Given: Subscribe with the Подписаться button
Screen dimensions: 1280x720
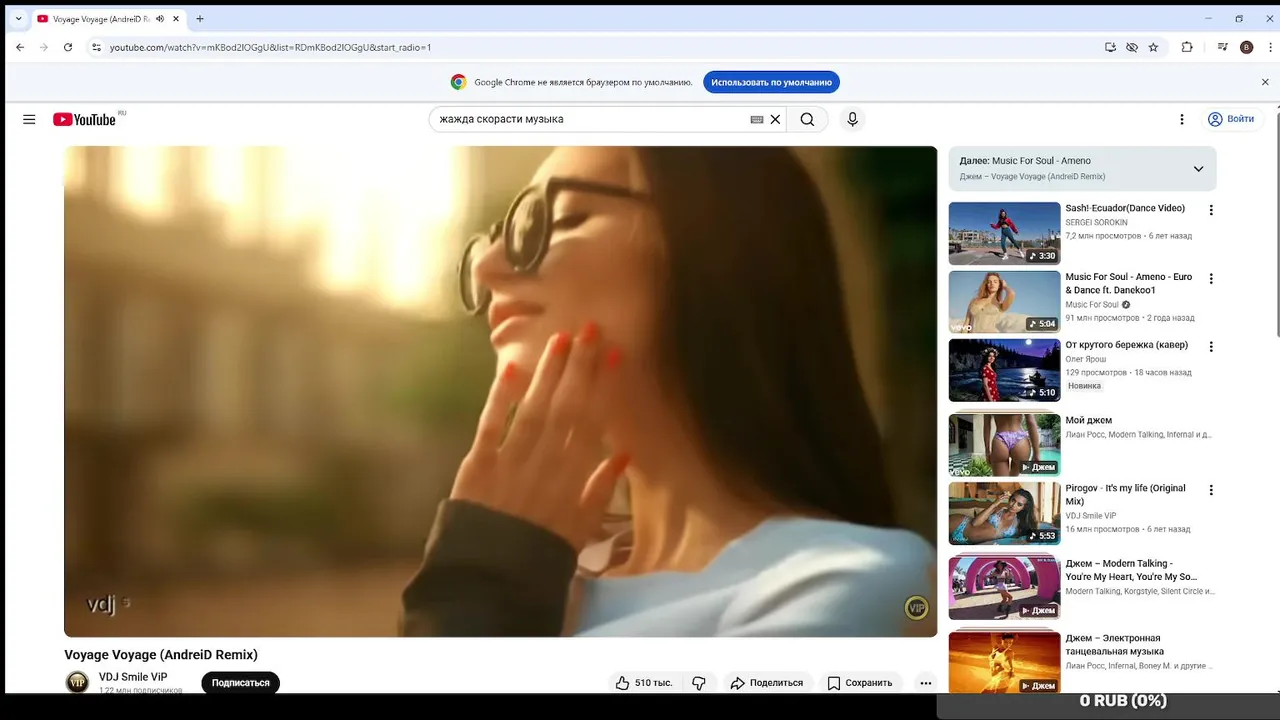Looking at the screenshot, I should (x=241, y=683).
